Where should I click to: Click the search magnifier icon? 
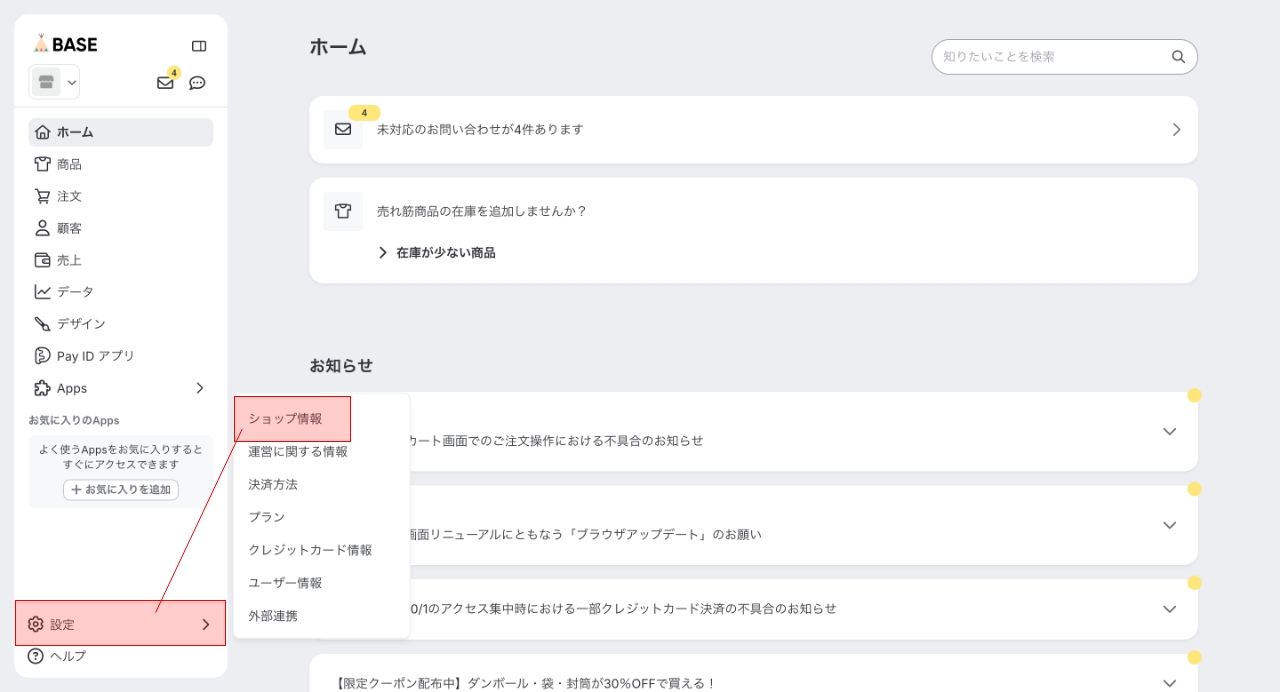pyautogui.click(x=1178, y=57)
